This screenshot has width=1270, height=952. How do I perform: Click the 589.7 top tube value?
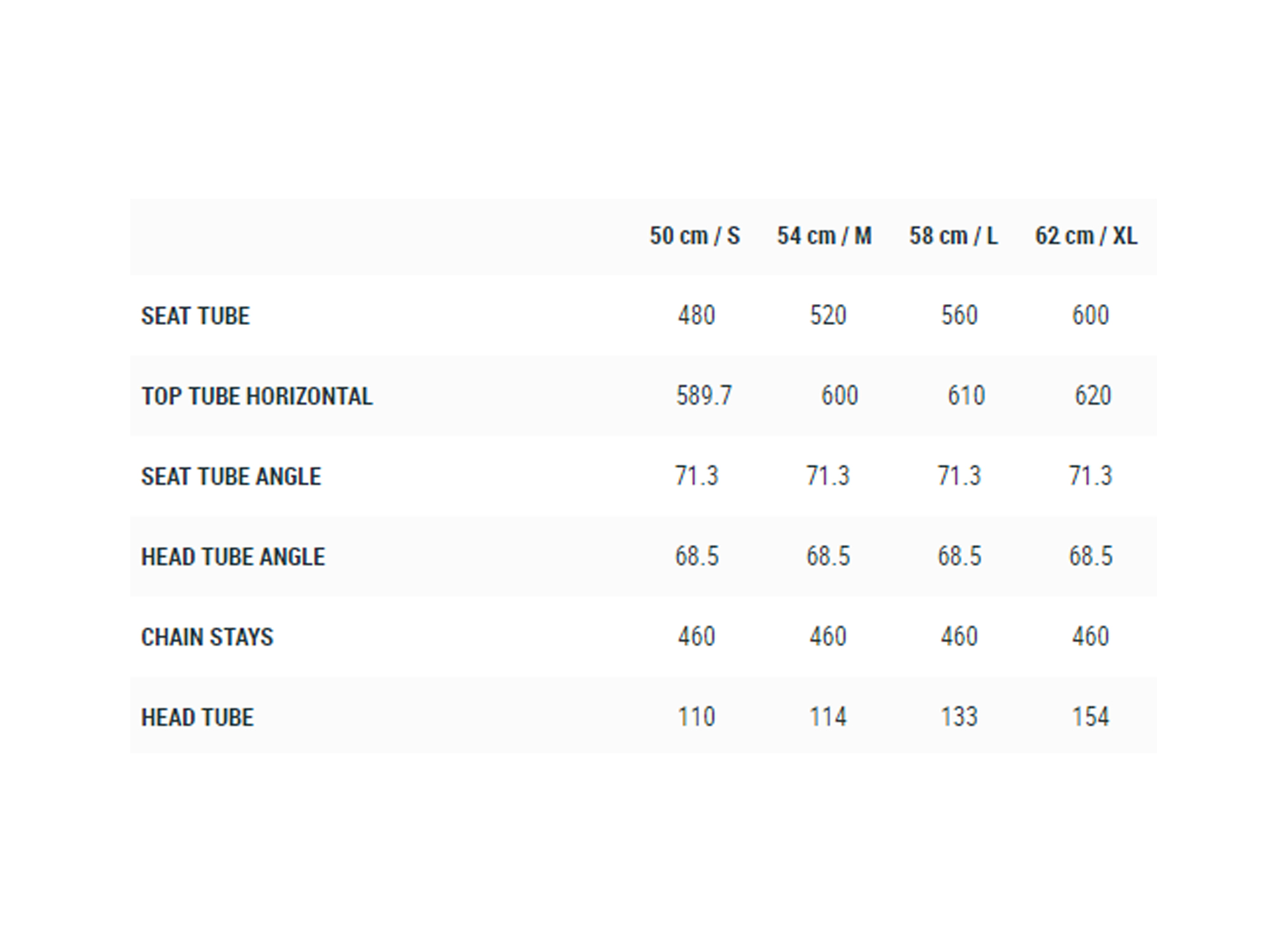[x=704, y=396]
